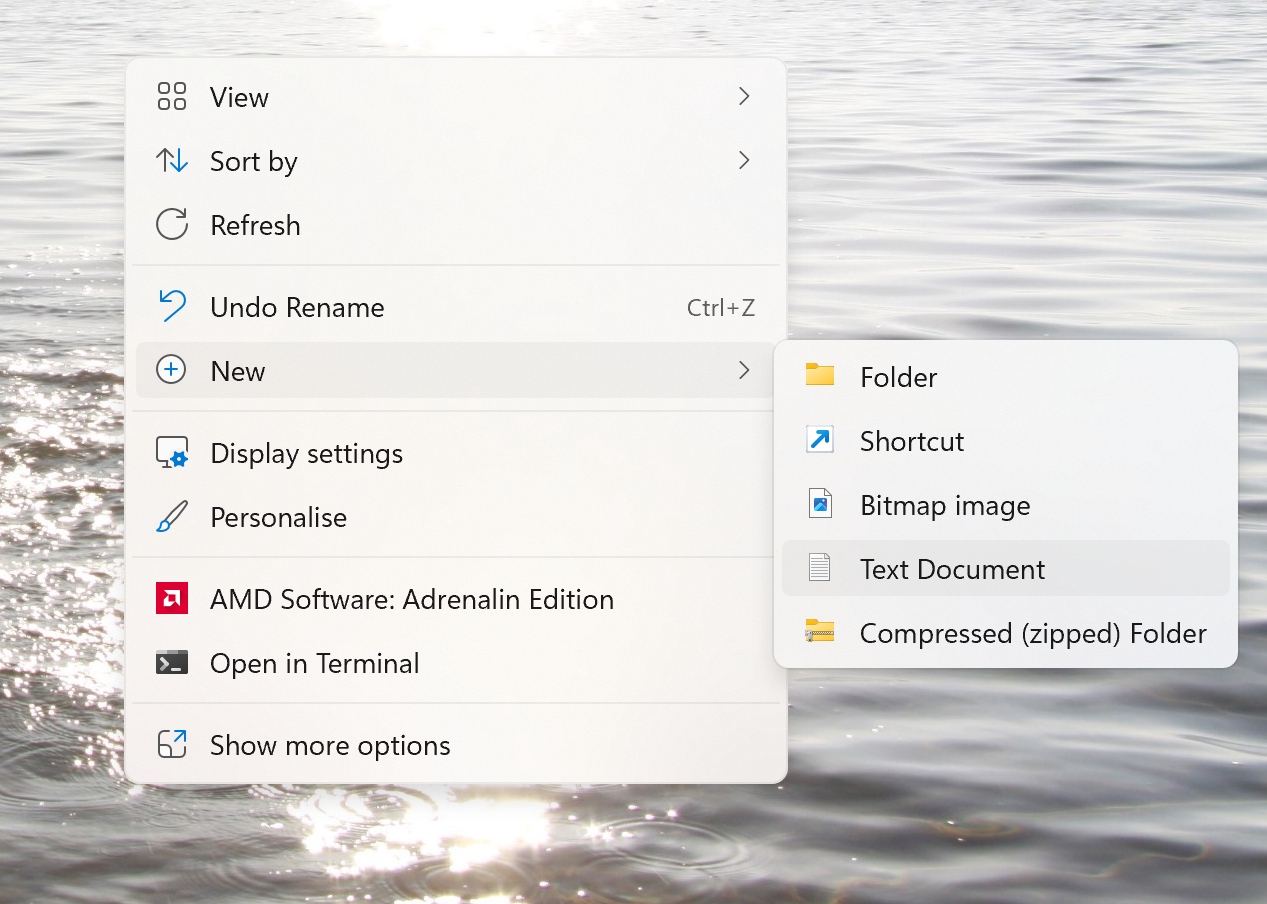Click the Bitmap image file icon

820,504
